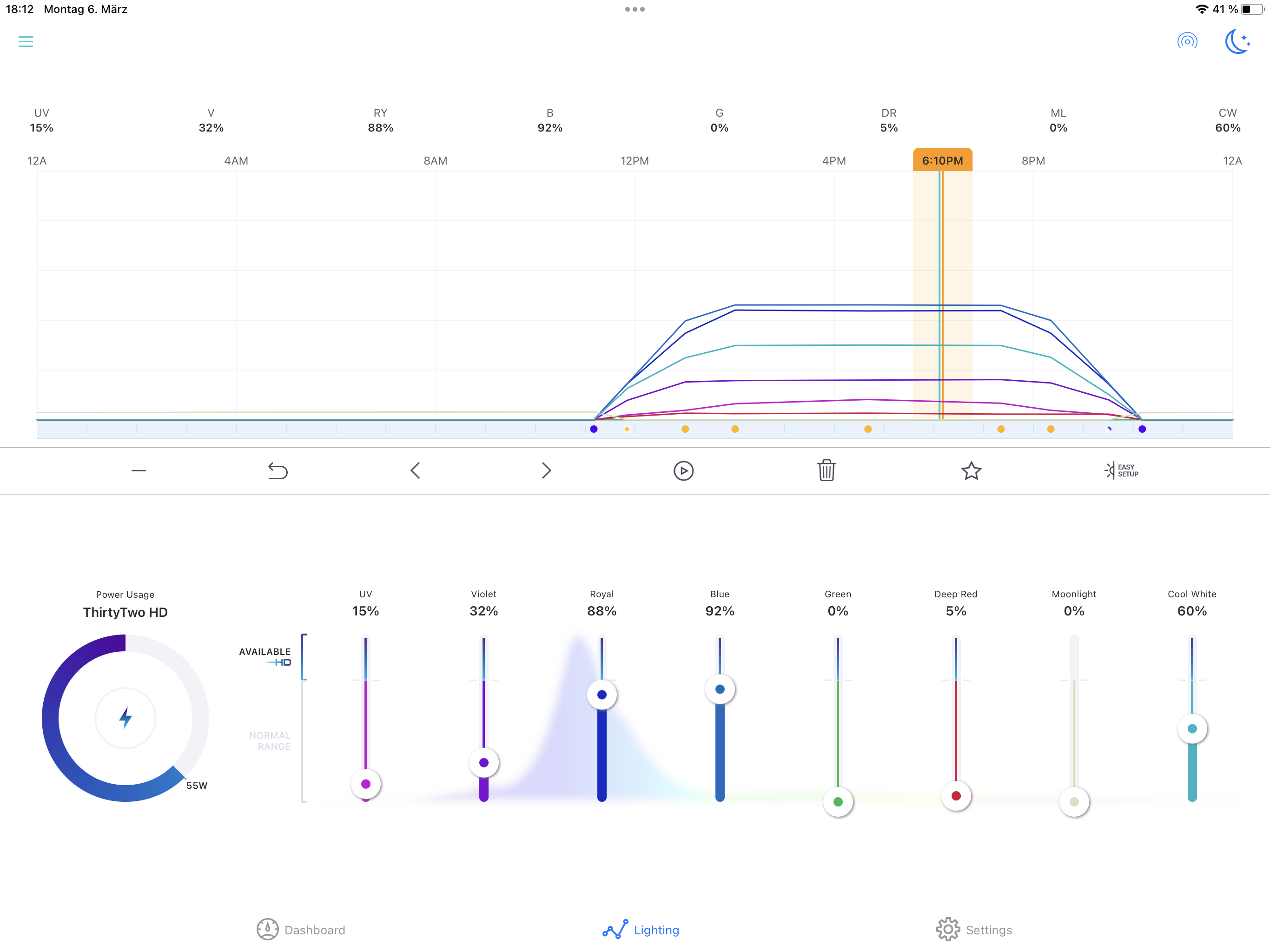
Task: Click the undo arrow icon
Action: (x=278, y=471)
